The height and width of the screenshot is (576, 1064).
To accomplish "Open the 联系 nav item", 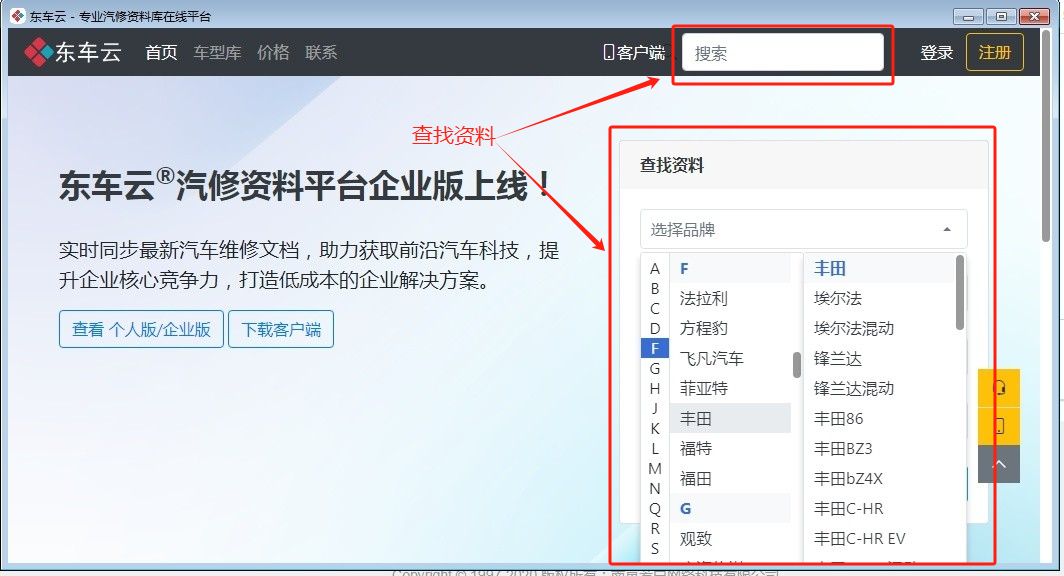I will (x=321, y=53).
